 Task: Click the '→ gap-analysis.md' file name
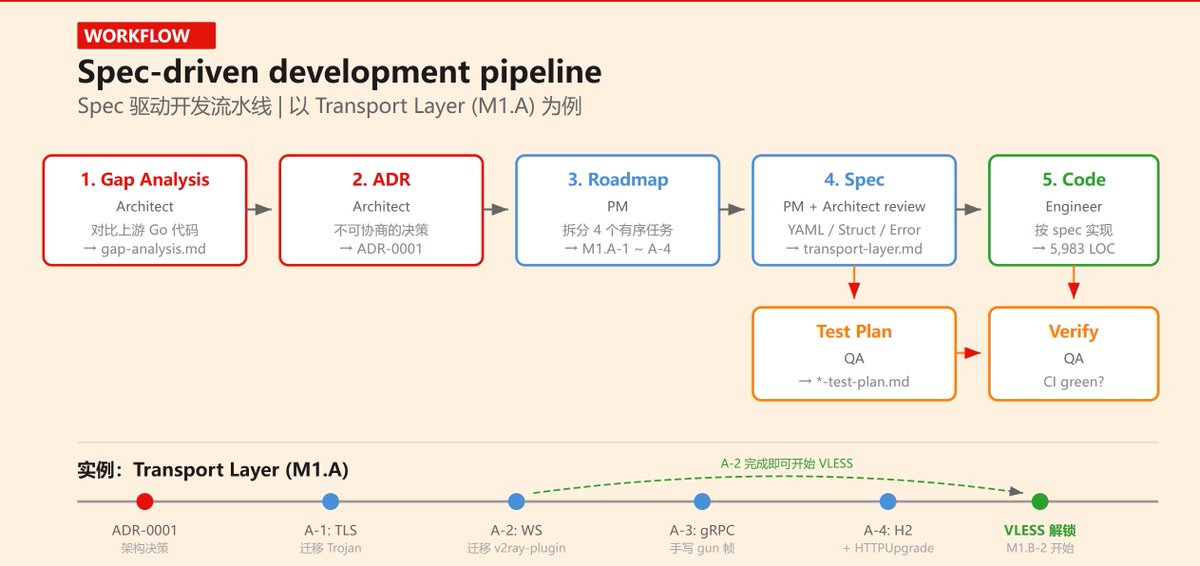pyautogui.click(x=145, y=248)
